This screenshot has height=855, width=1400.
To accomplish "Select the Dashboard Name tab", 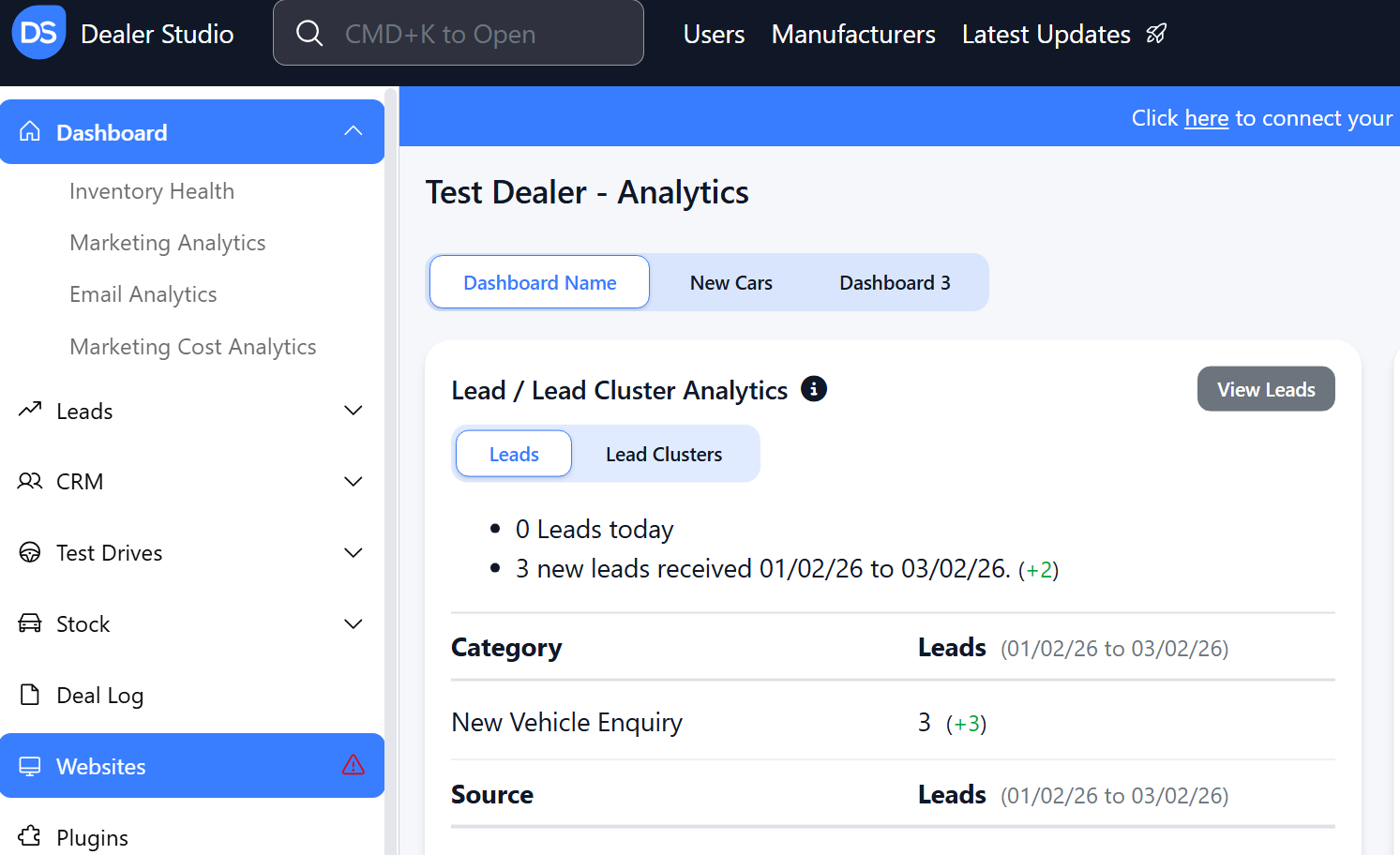I will coord(540,282).
